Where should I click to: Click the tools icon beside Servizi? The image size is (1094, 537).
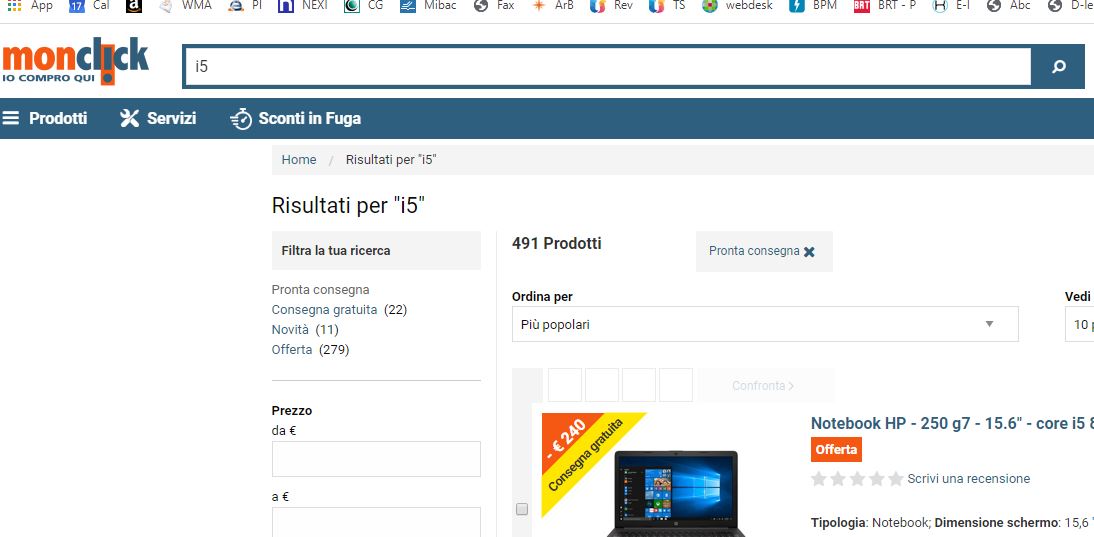point(130,119)
